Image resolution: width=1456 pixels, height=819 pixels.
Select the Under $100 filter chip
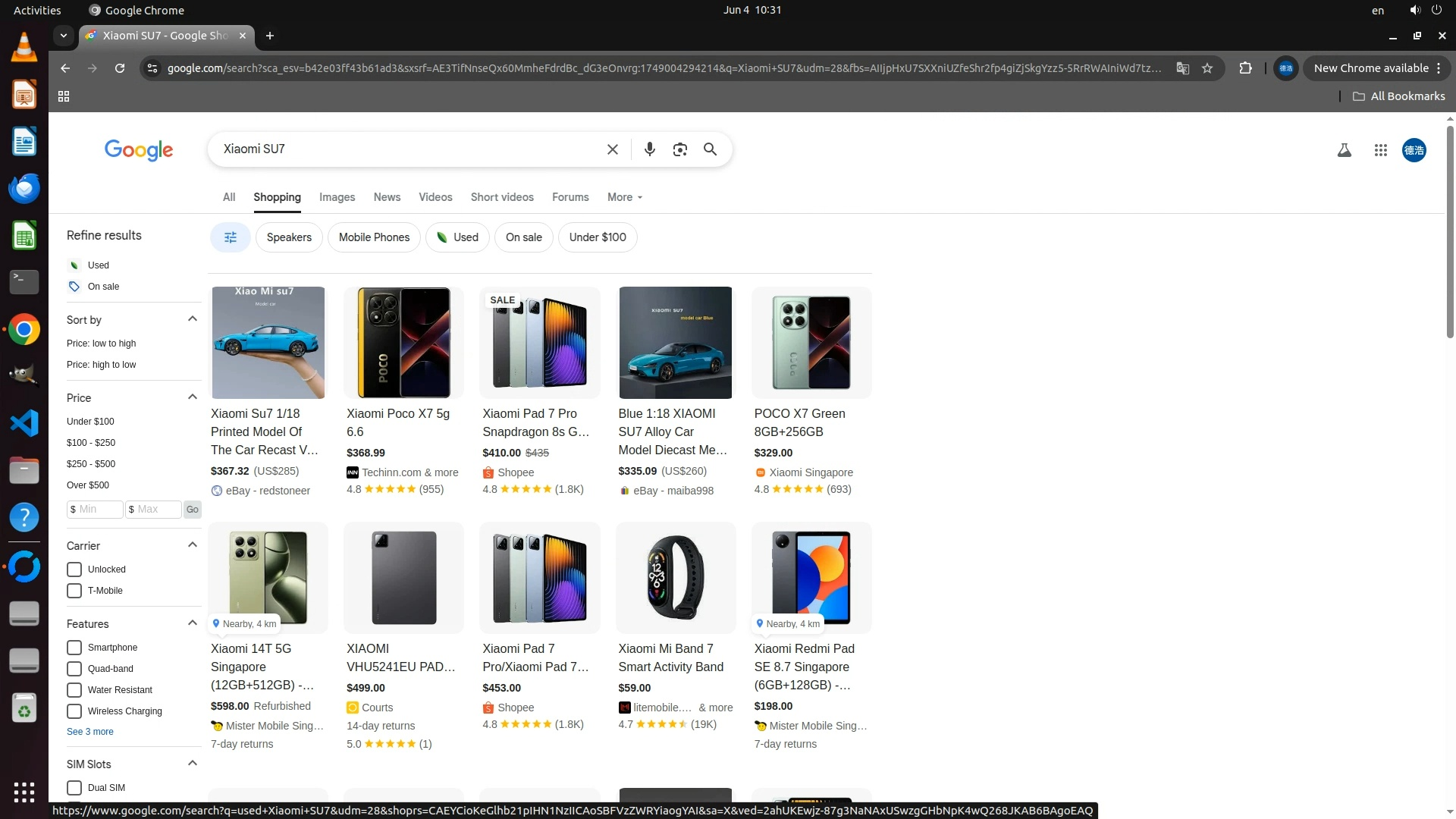pyautogui.click(x=598, y=237)
